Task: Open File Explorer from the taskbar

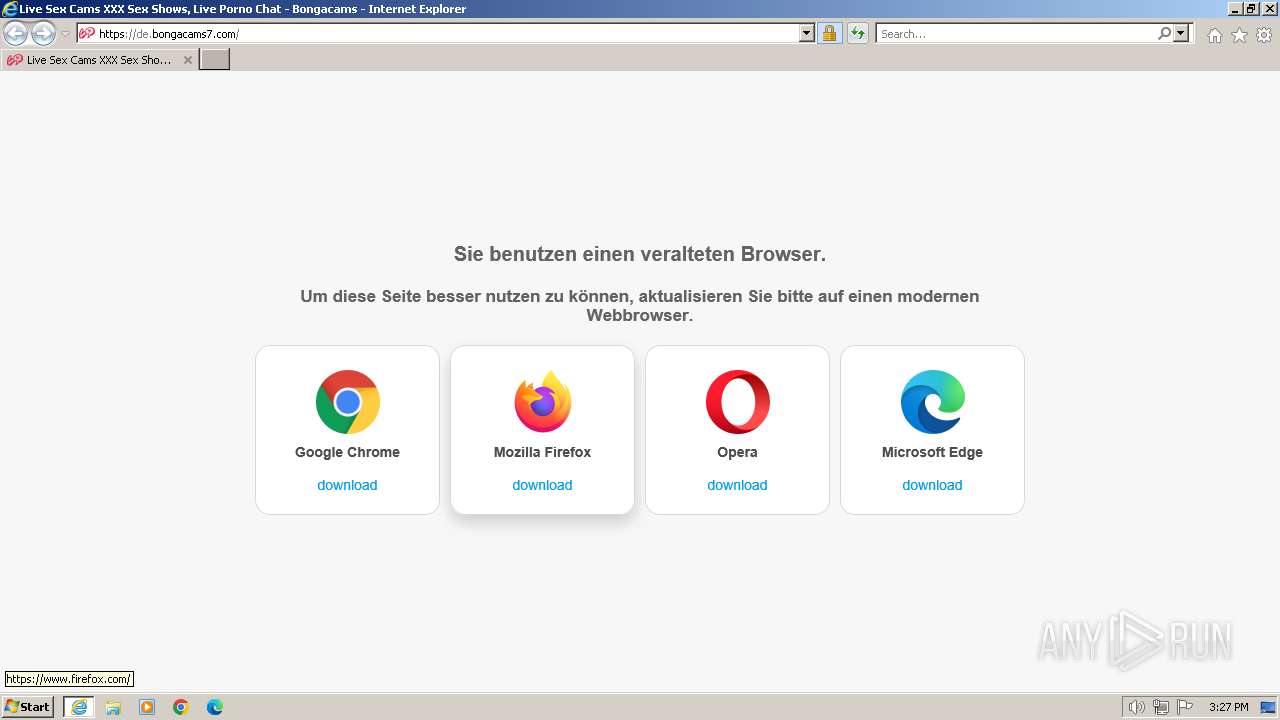Action: coord(113,707)
